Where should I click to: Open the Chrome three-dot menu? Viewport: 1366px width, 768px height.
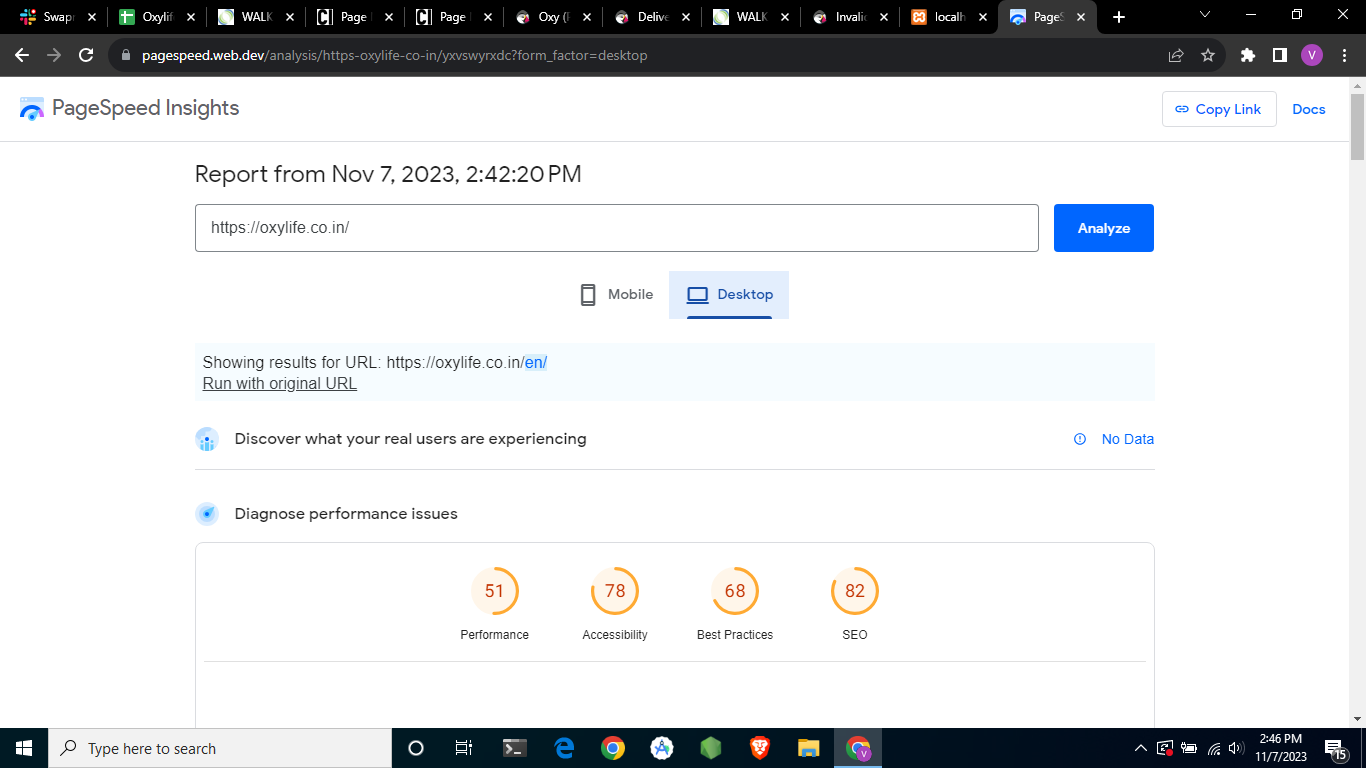click(1343, 55)
